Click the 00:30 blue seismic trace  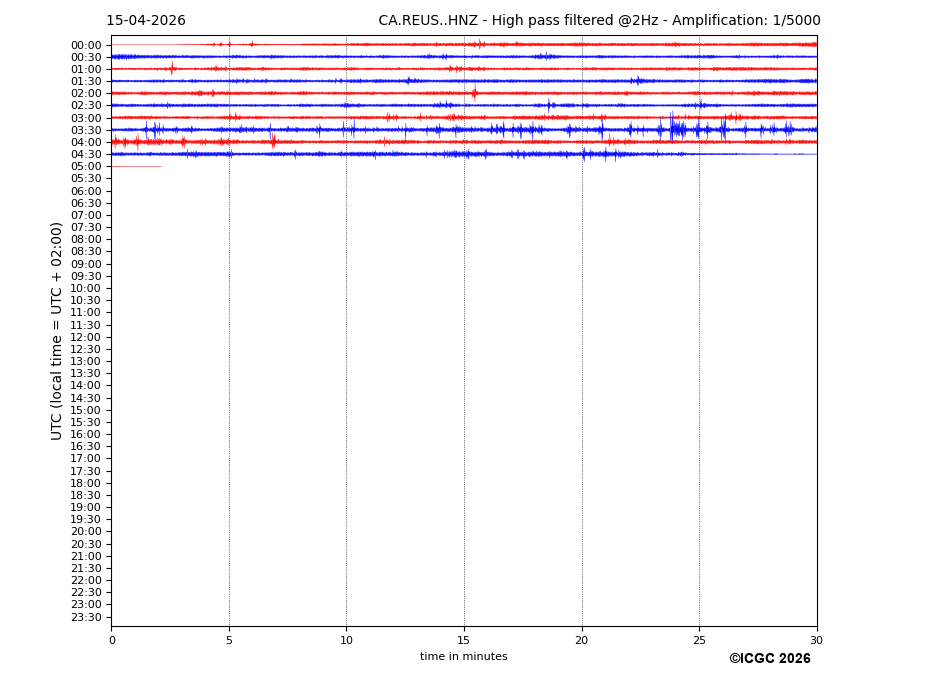[463, 57]
